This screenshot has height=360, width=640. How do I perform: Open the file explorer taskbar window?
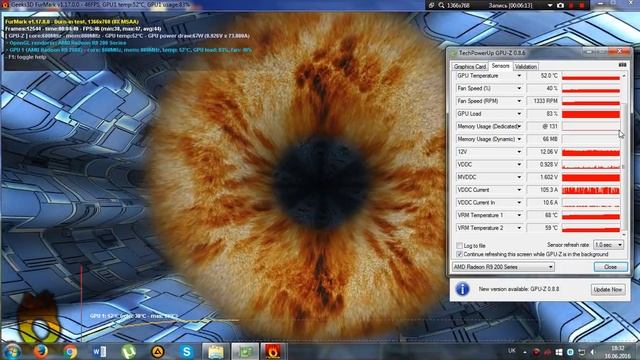point(216,351)
